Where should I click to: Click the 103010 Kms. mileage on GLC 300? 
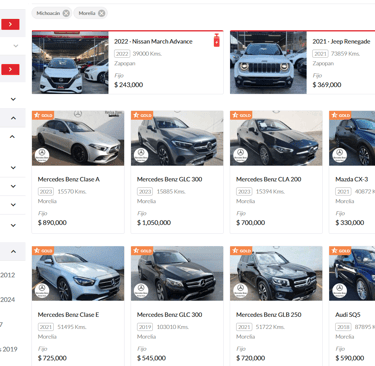(x=173, y=327)
